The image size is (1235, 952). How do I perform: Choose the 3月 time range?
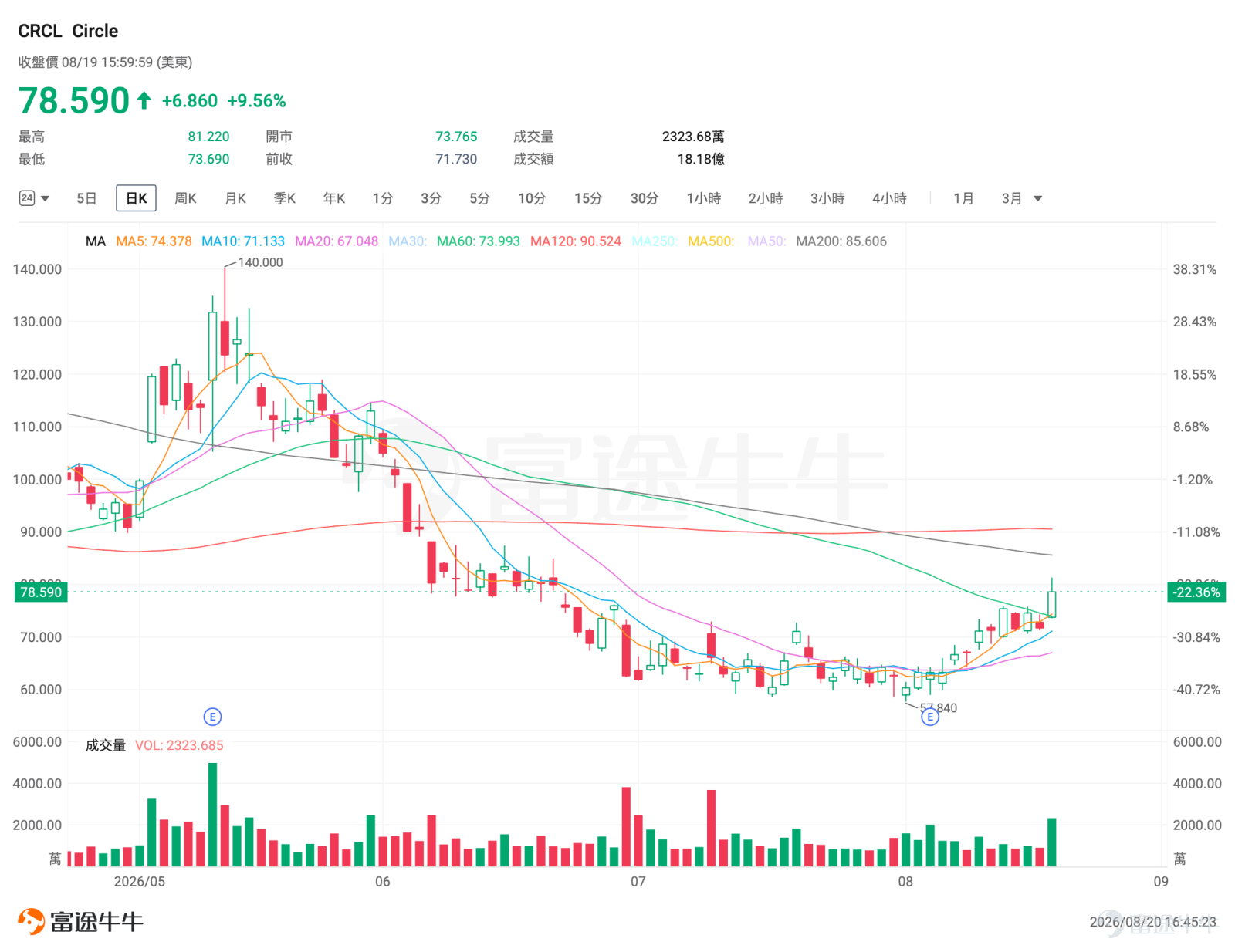(1012, 198)
